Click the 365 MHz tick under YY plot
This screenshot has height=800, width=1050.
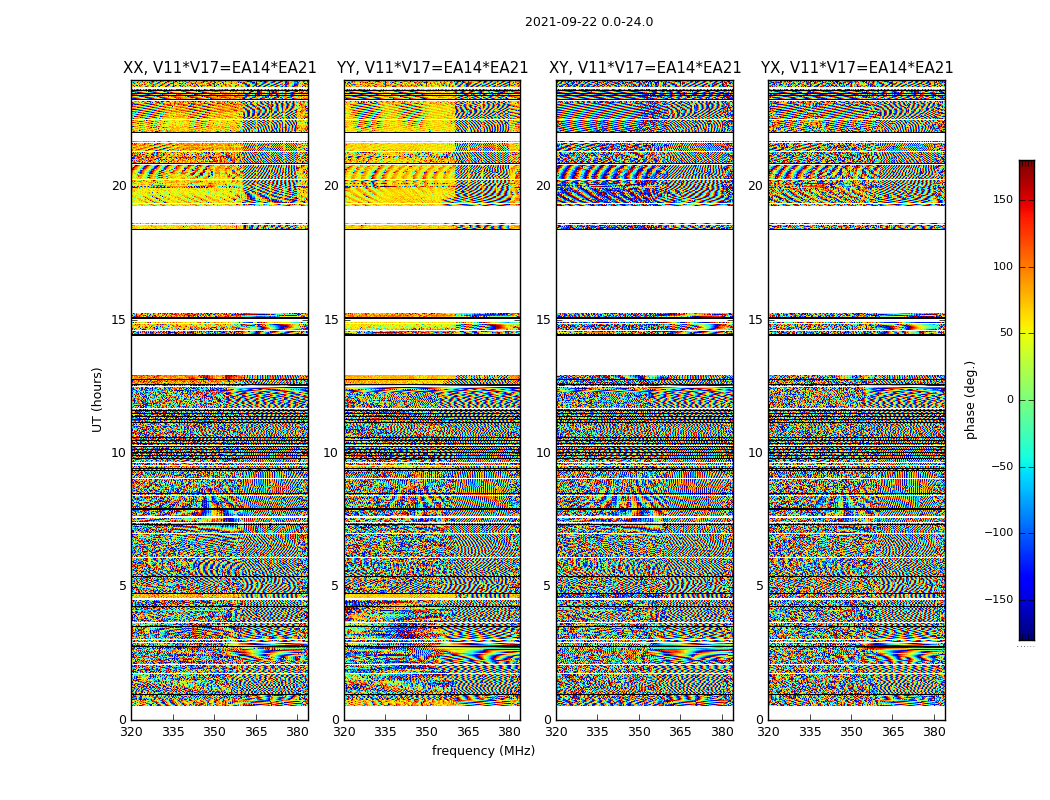coord(468,732)
